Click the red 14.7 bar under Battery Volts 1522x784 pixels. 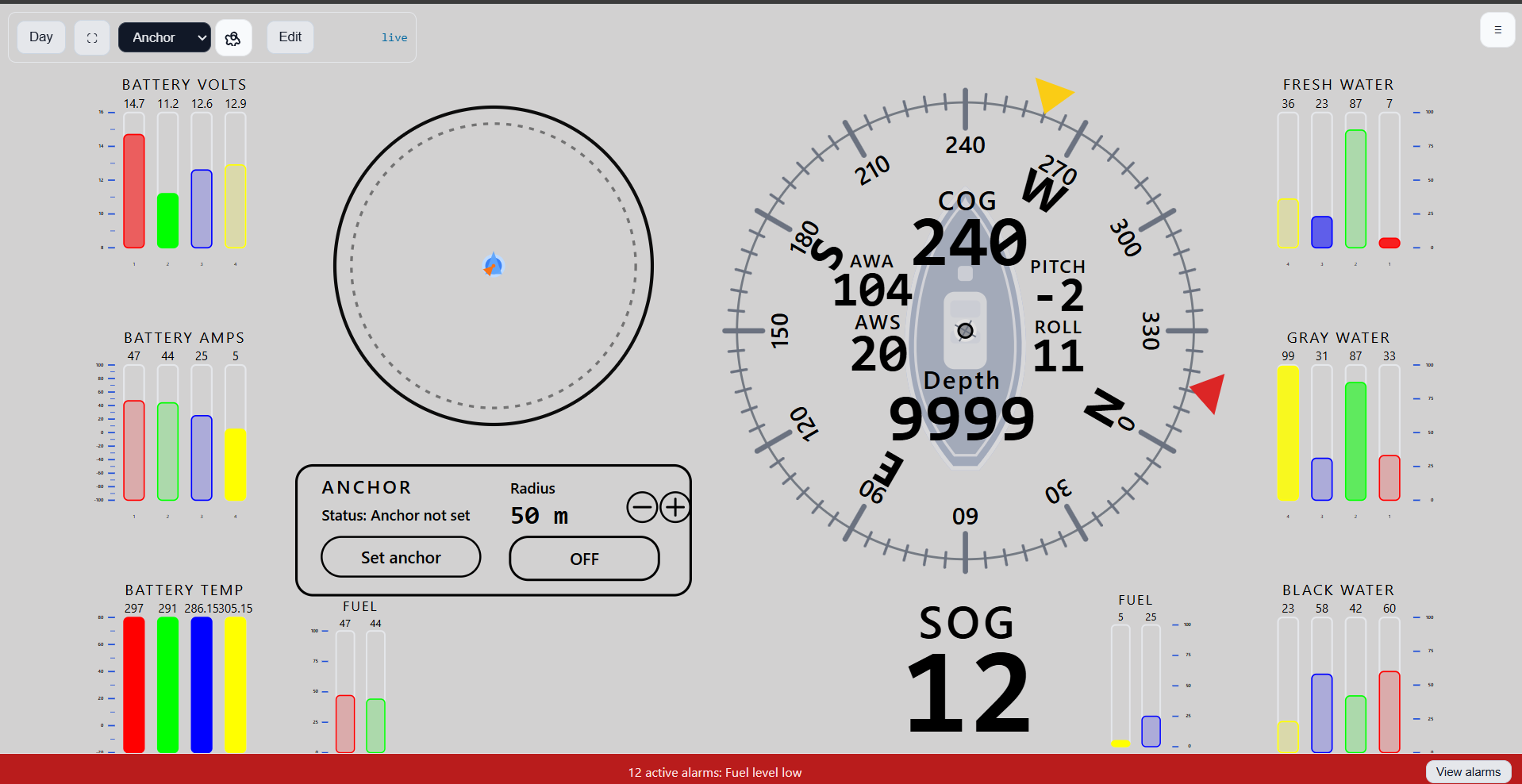pyautogui.click(x=134, y=190)
